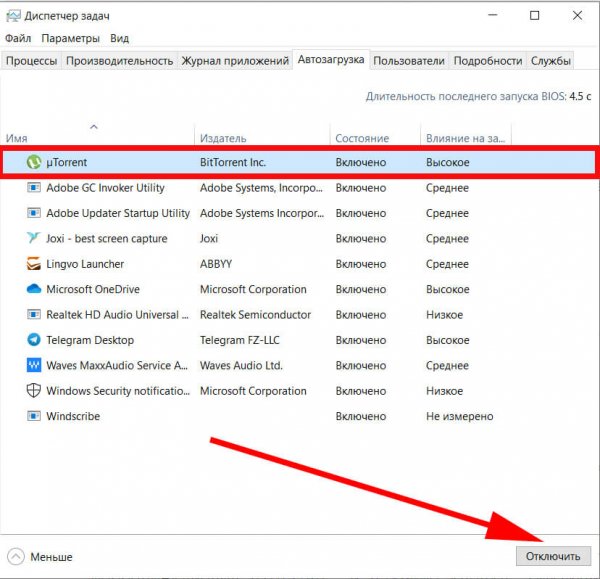Open the Файл menu
The height and width of the screenshot is (579, 600).
click(x=18, y=38)
